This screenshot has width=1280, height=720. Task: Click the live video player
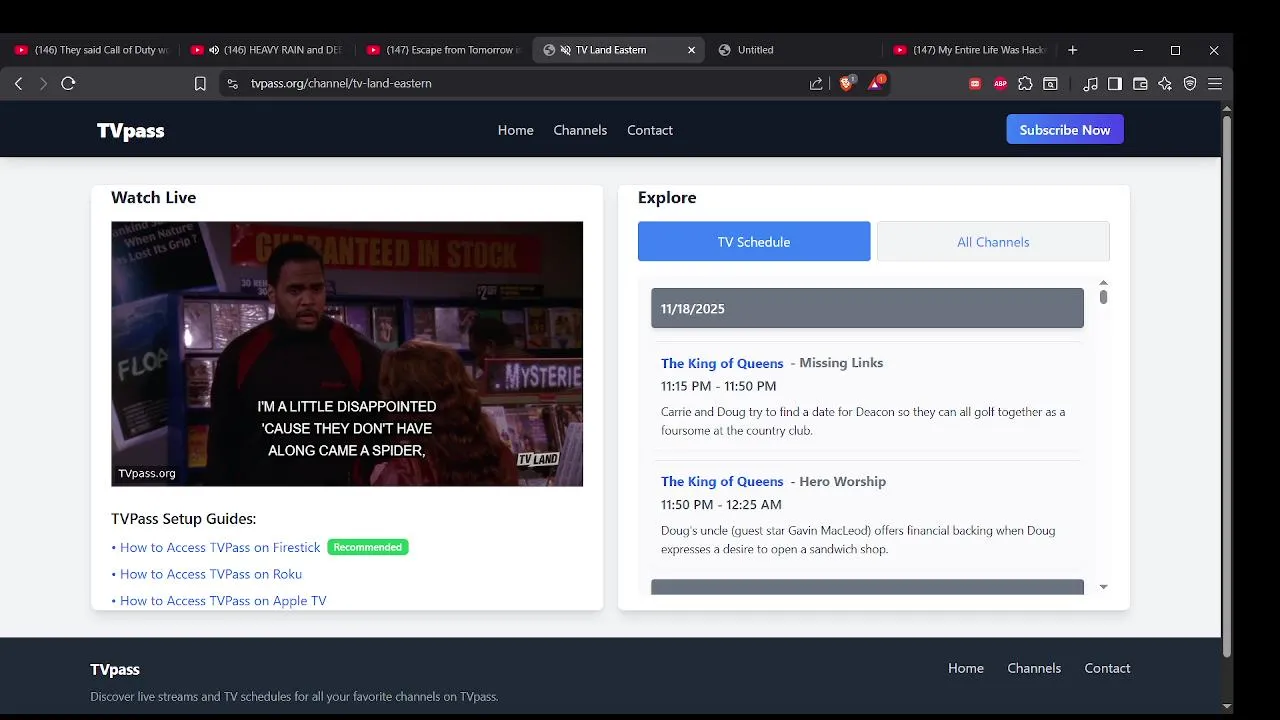(x=347, y=354)
